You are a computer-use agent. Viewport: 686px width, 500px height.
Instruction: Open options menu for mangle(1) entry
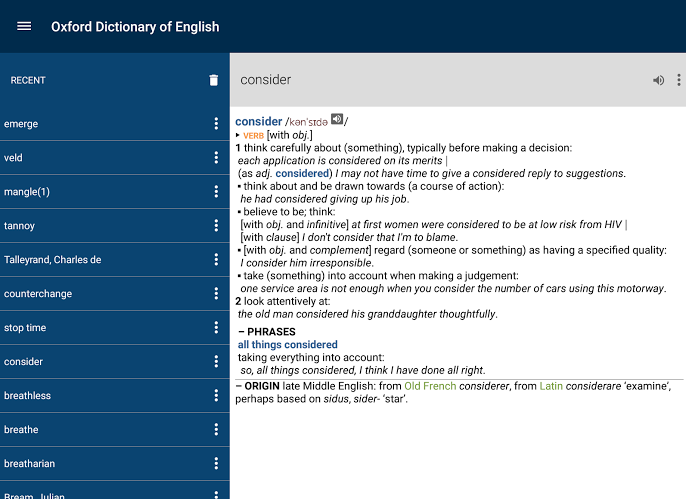(x=216, y=192)
